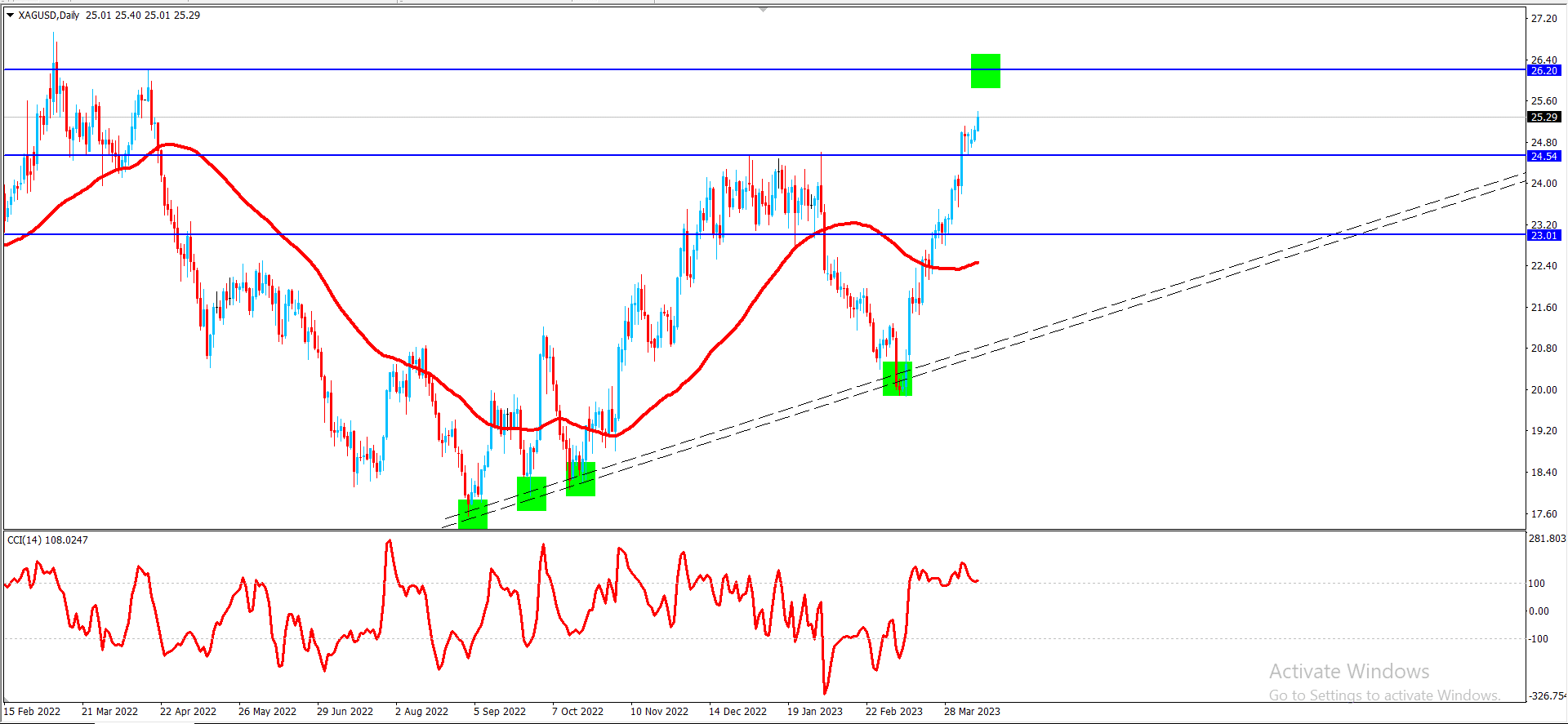Click the blue 24.54 price tag
This screenshot has height=724, width=1568.
click(x=1543, y=156)
